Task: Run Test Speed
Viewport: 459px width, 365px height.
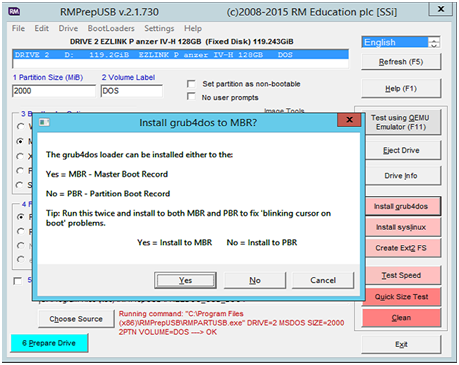Action: click(x=403, y=275)
